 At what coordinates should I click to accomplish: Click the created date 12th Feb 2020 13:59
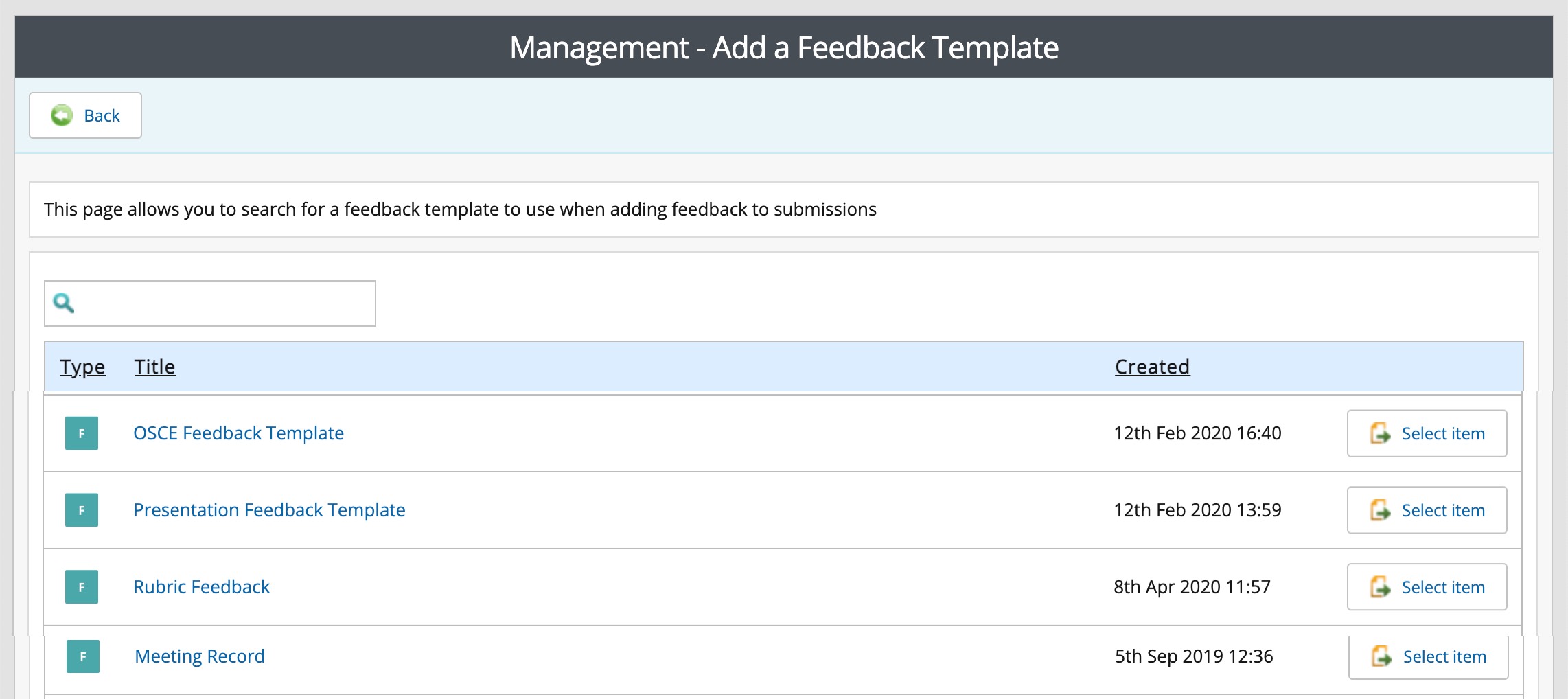click(x=1197, y=510)
